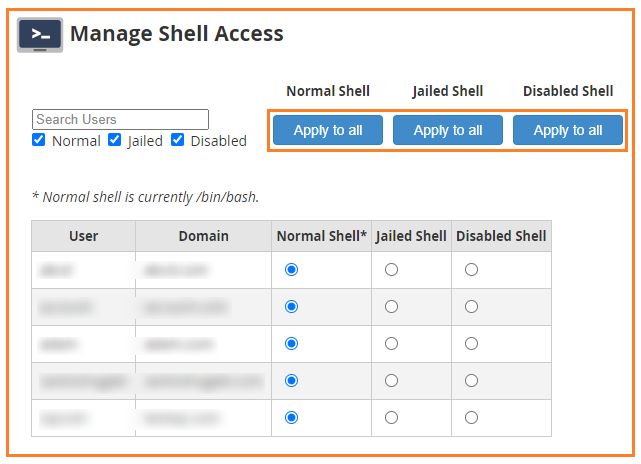Screen dimensions: 641x464
Task: Select Jailed Shell for first user row
Action: click(x=391, y=269)
